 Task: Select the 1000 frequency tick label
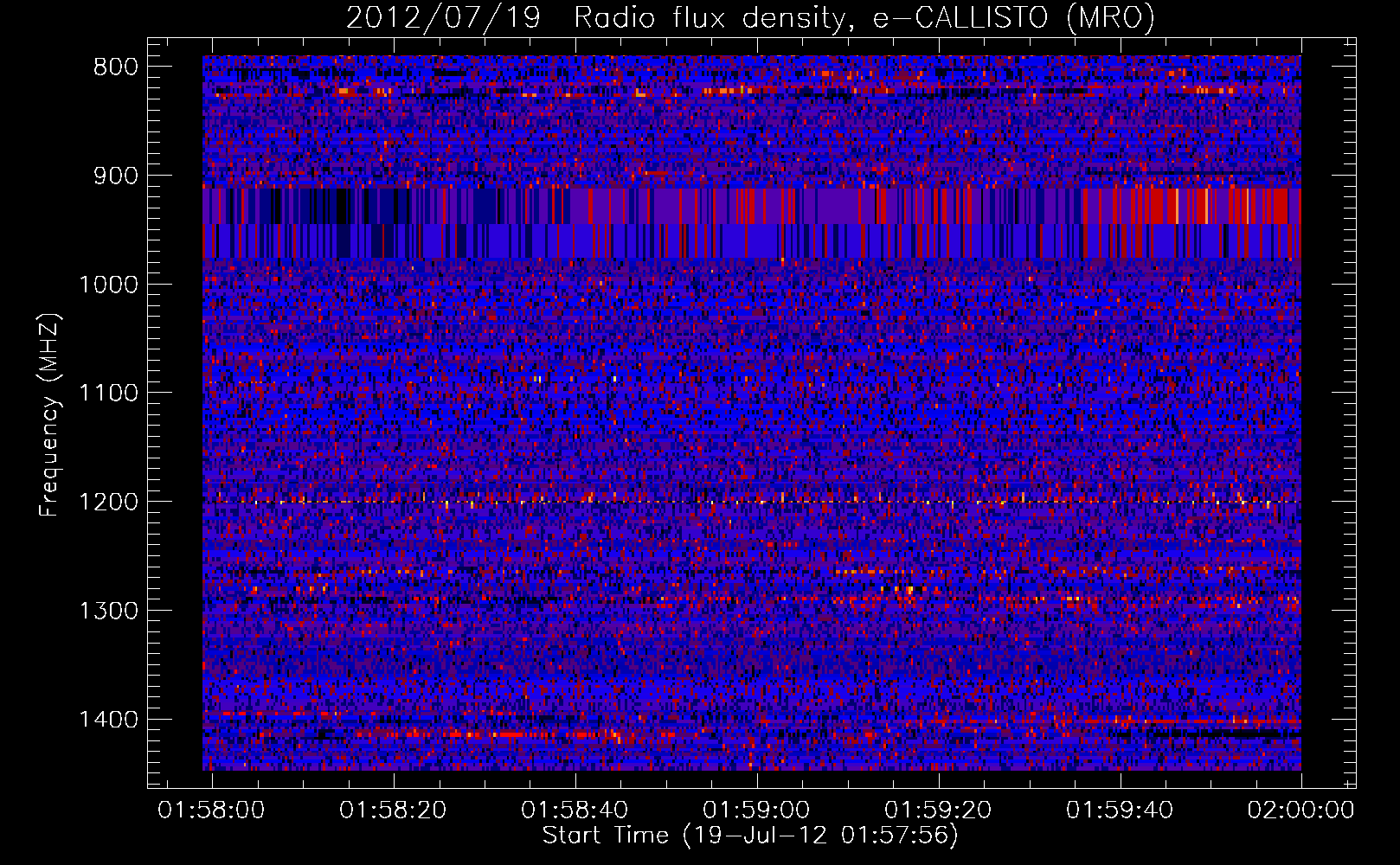[109, 285]
